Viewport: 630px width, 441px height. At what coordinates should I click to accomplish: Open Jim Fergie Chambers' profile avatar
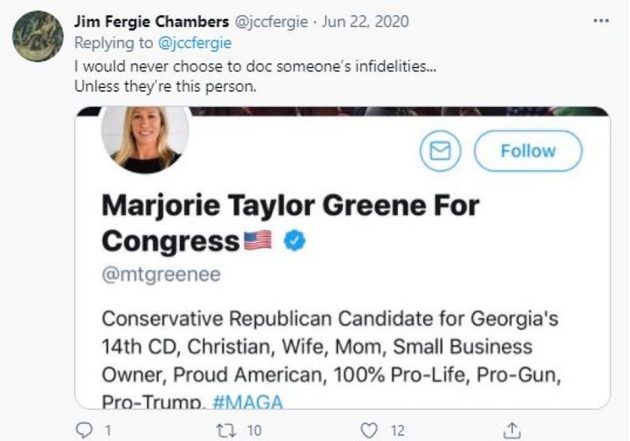[x=38, y=36]
